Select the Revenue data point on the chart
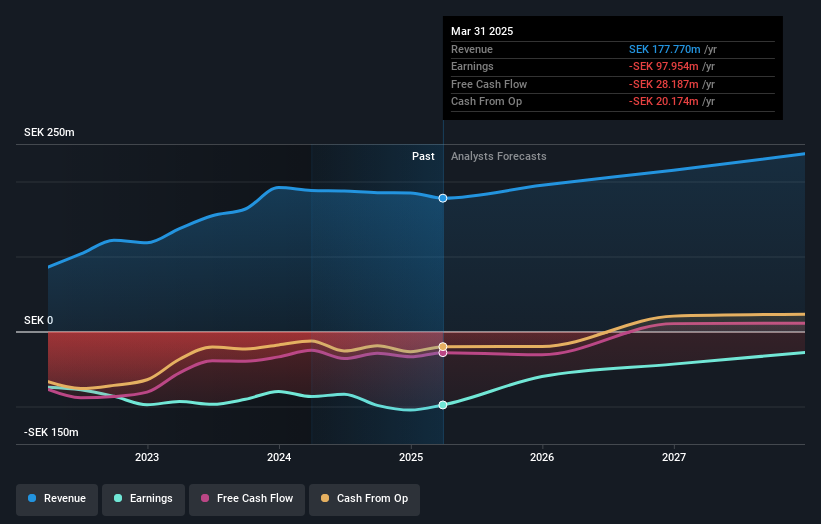 coord(443,198)
